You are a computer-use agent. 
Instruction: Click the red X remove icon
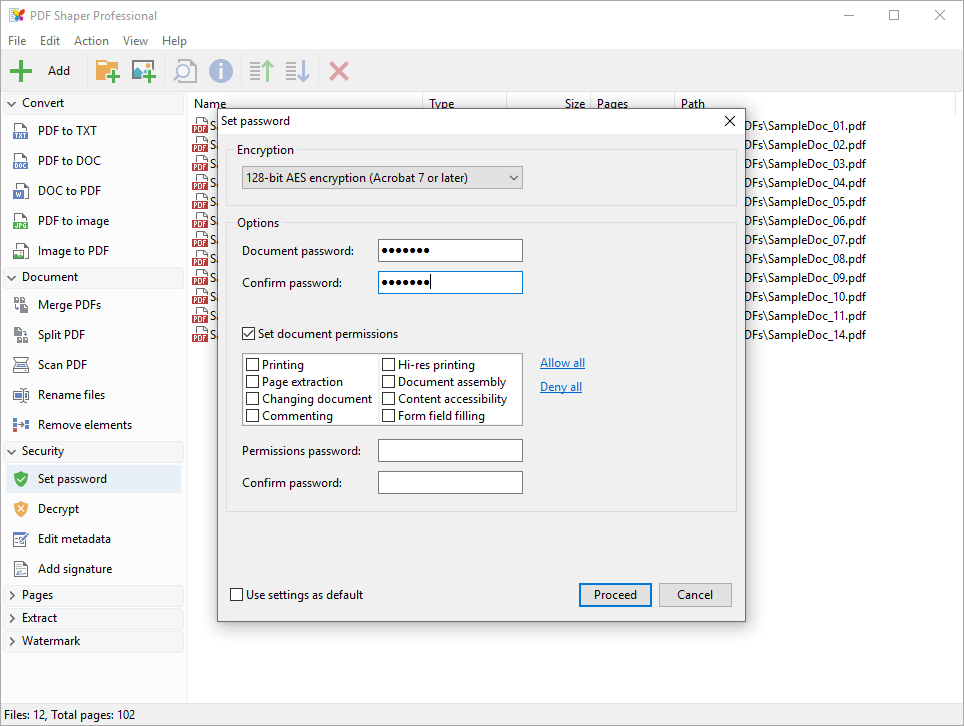pyautogui.click(x=339, y=71)
